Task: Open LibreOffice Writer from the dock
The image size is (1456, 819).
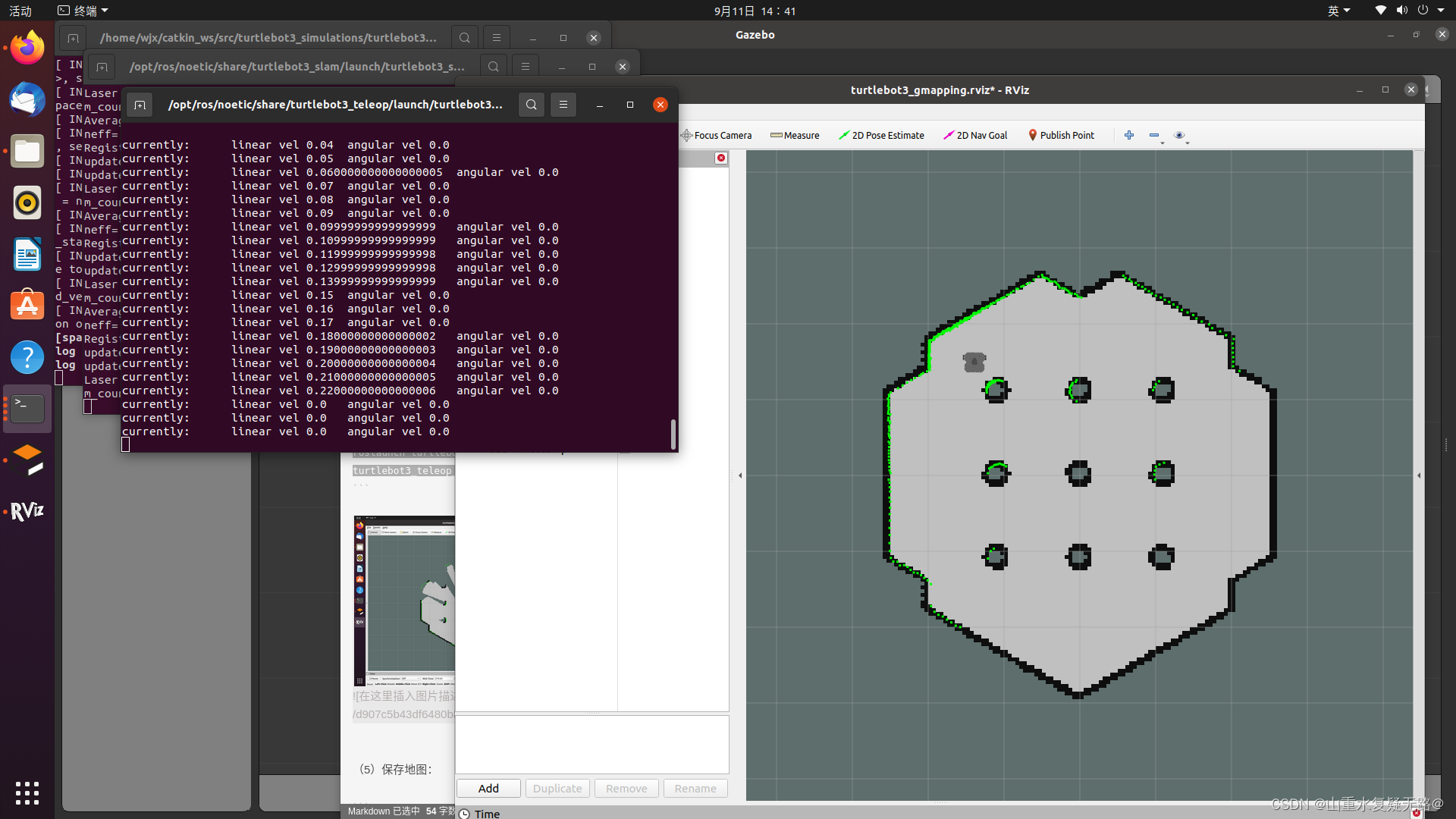Action: (27, 254)
